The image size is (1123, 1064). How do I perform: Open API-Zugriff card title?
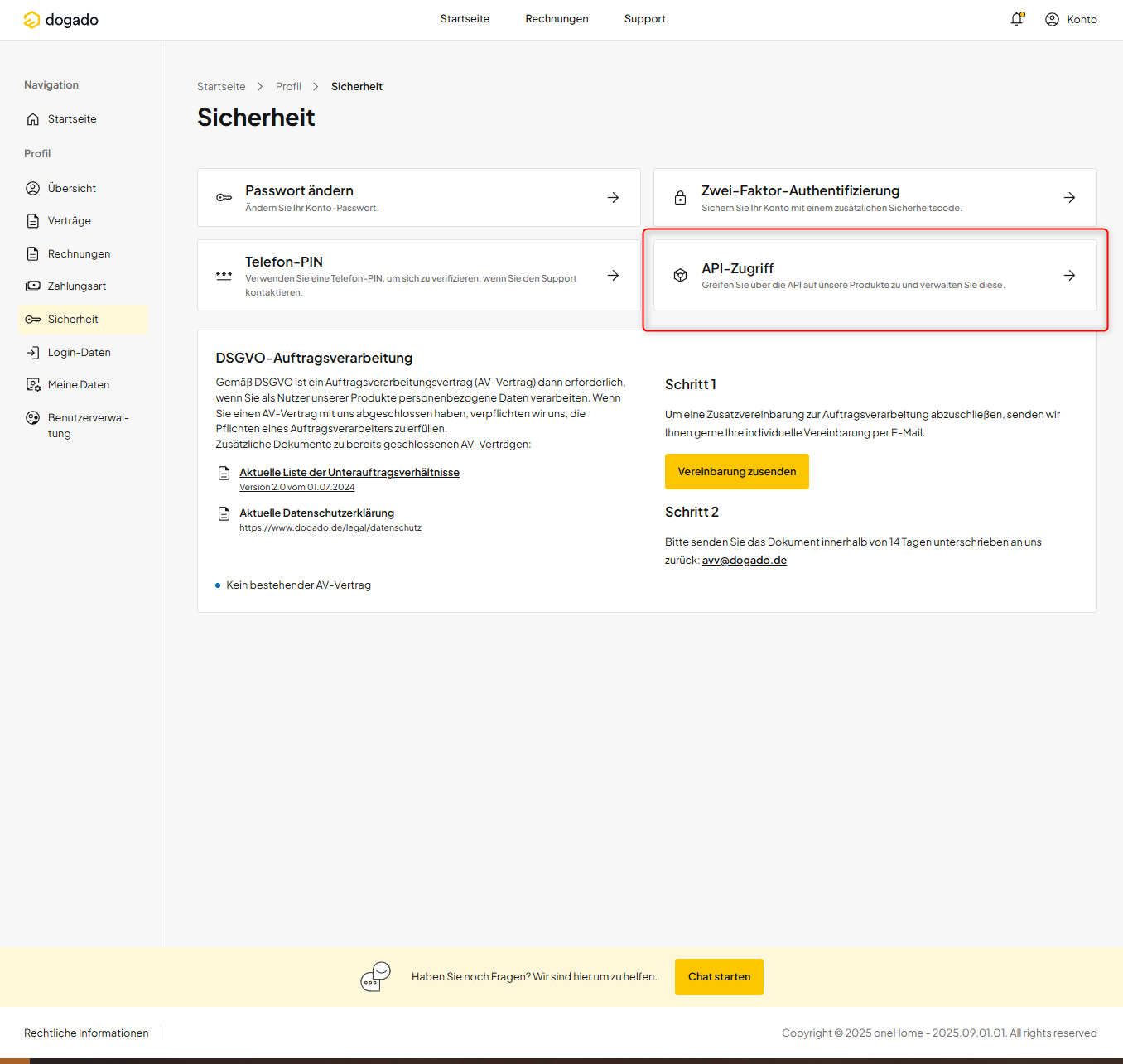[738, 269]
